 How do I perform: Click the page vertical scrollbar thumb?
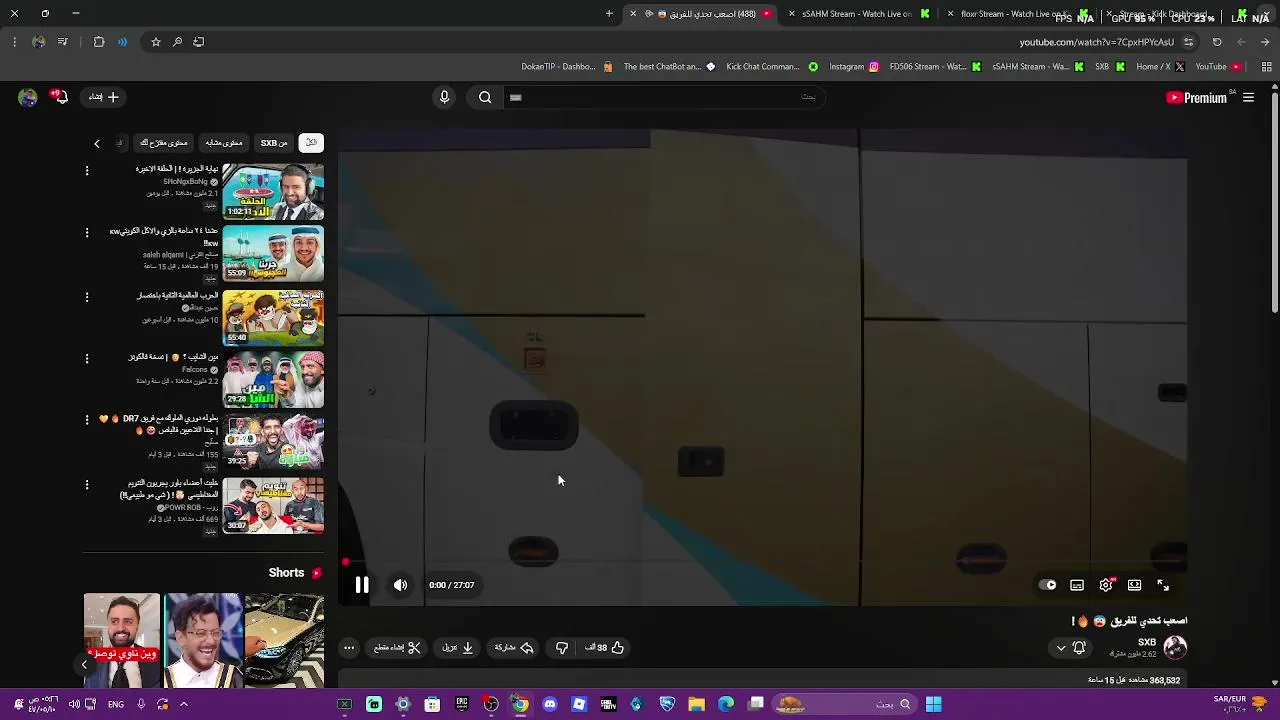tap(1274, 205)
